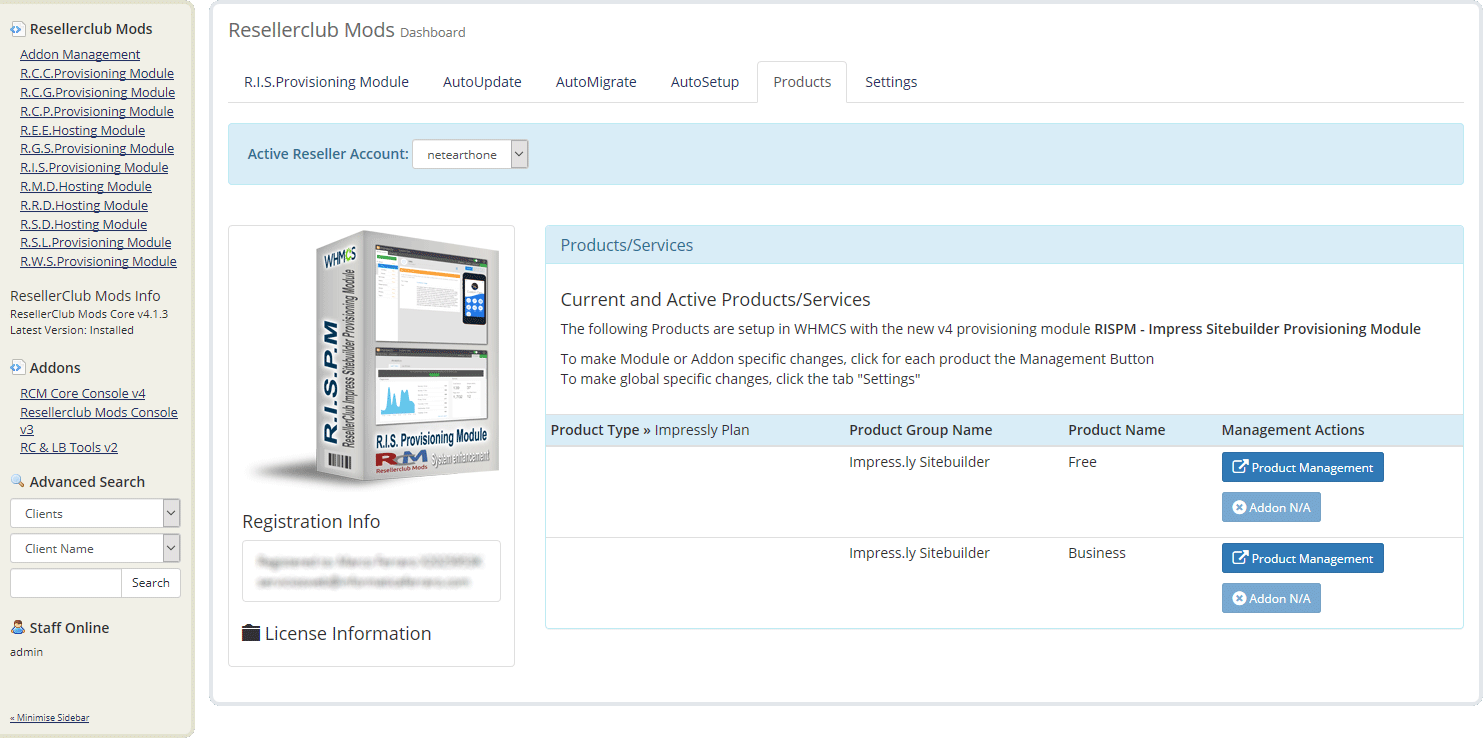
Task: Click the Products/Services panel header
Action: [x=1004, y=245]
